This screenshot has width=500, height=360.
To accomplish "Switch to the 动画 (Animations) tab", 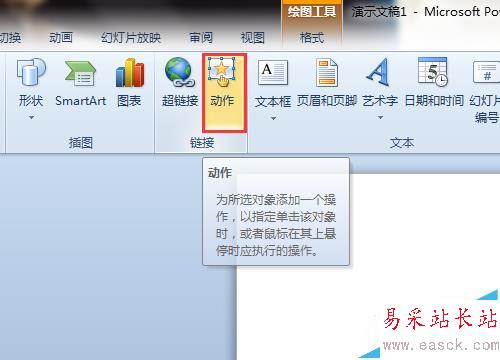I will [x=61, y=37].
